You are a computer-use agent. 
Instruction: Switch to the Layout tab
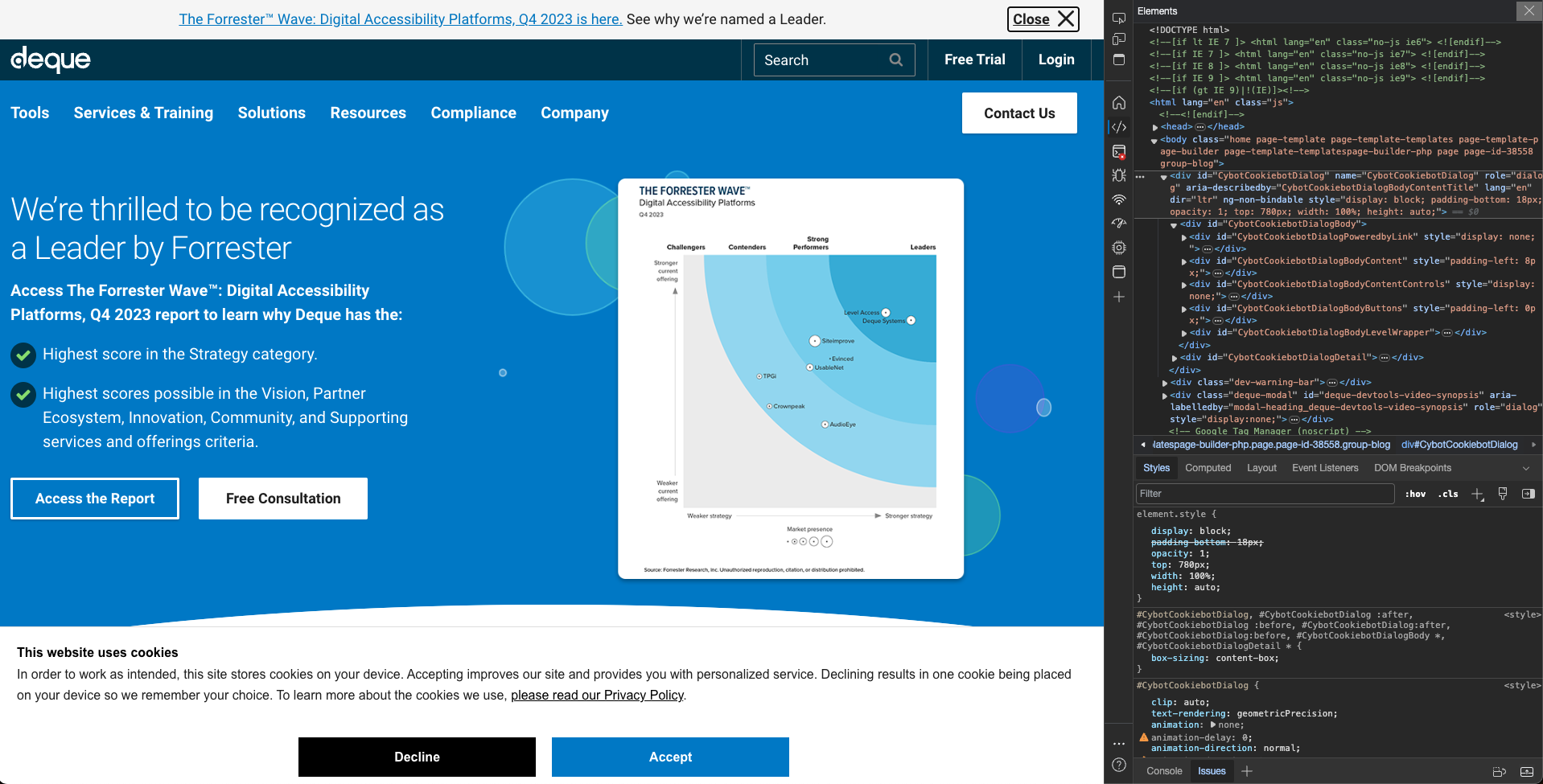(x=1261, y=468)
